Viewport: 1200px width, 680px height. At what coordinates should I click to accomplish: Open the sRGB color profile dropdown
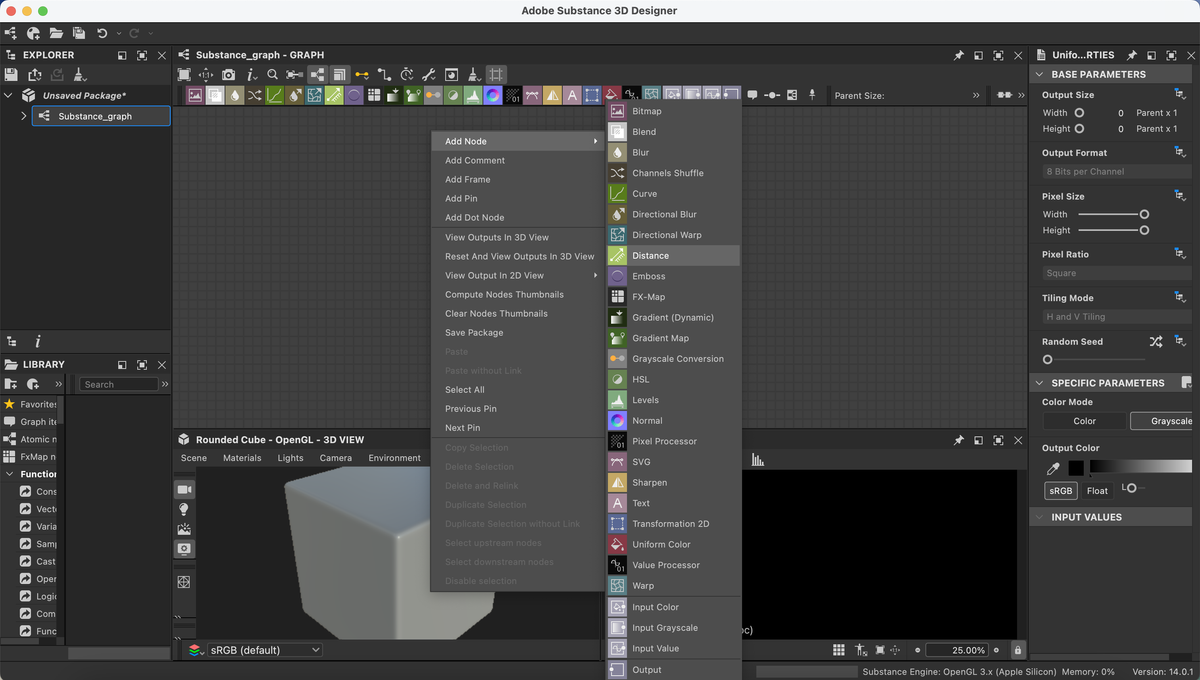click(263, 649)
